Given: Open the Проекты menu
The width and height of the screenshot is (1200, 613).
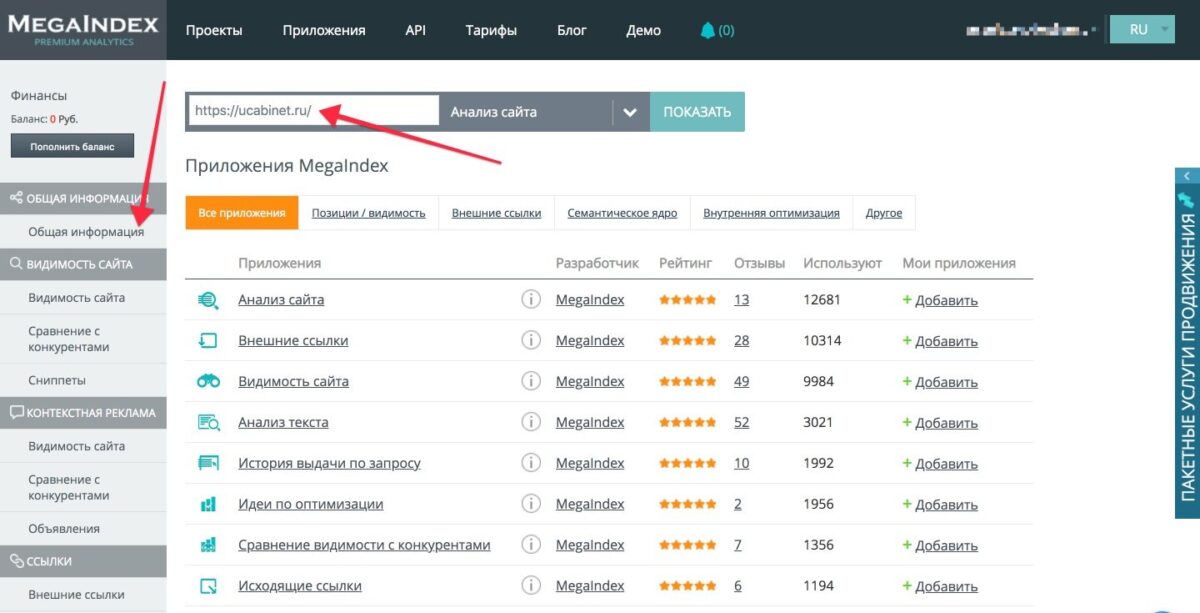Looking at the screenshot, I should pyautogui.click(x=214, y=30).
